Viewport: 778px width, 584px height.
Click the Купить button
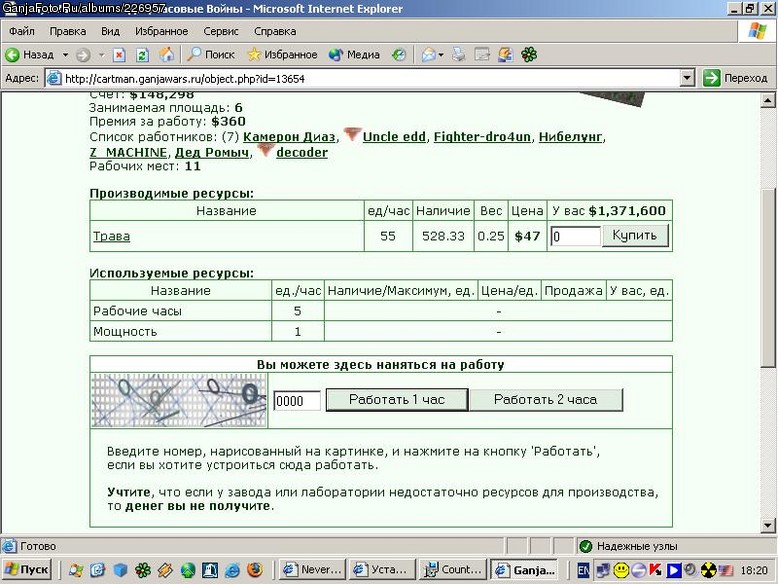click(635, 235)
